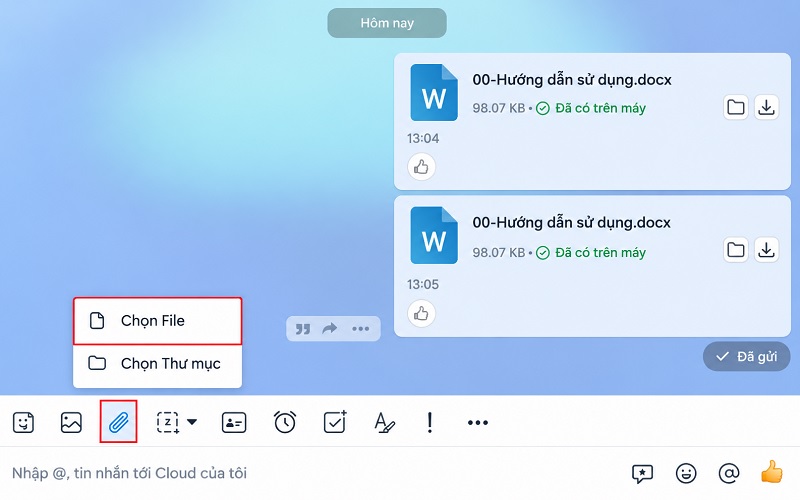Select Chọn Thư mục from the popup menu
800x500 pixels.
(158, 364)
